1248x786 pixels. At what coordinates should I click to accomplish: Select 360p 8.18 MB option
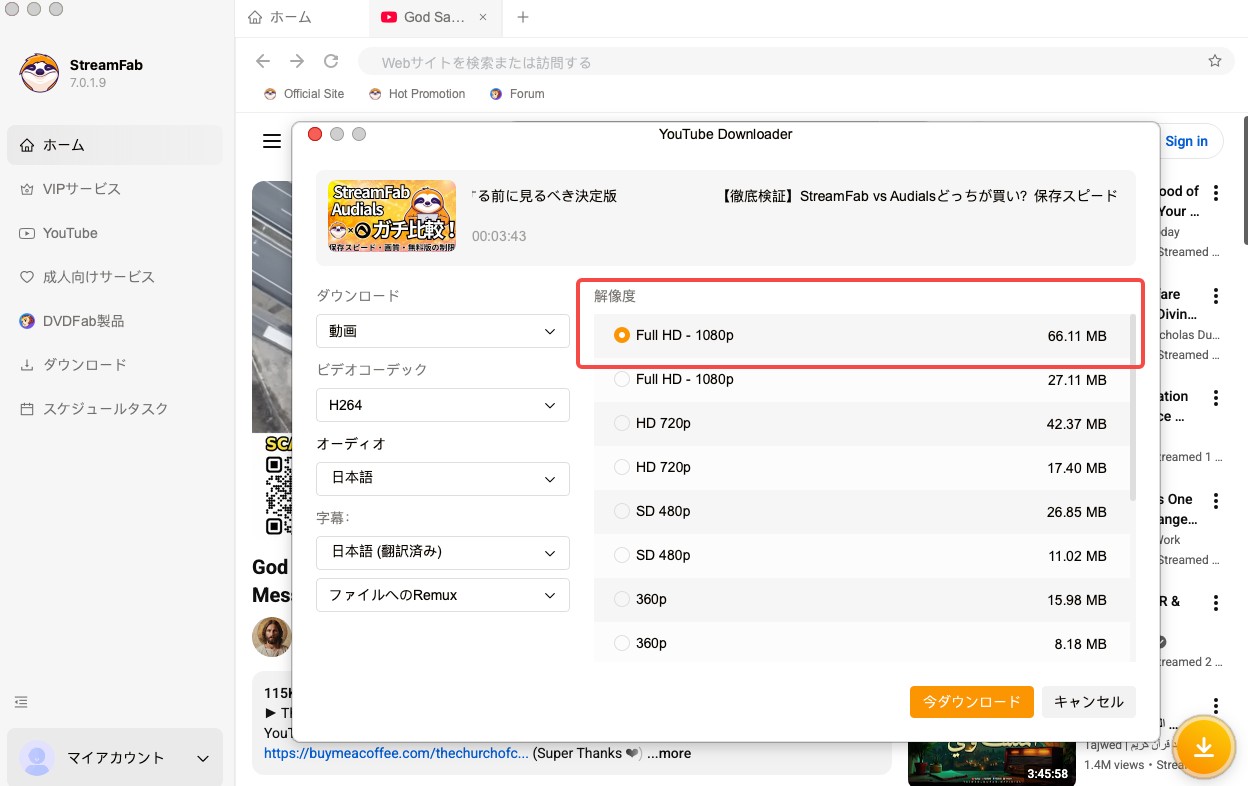(x=862, y=643)
